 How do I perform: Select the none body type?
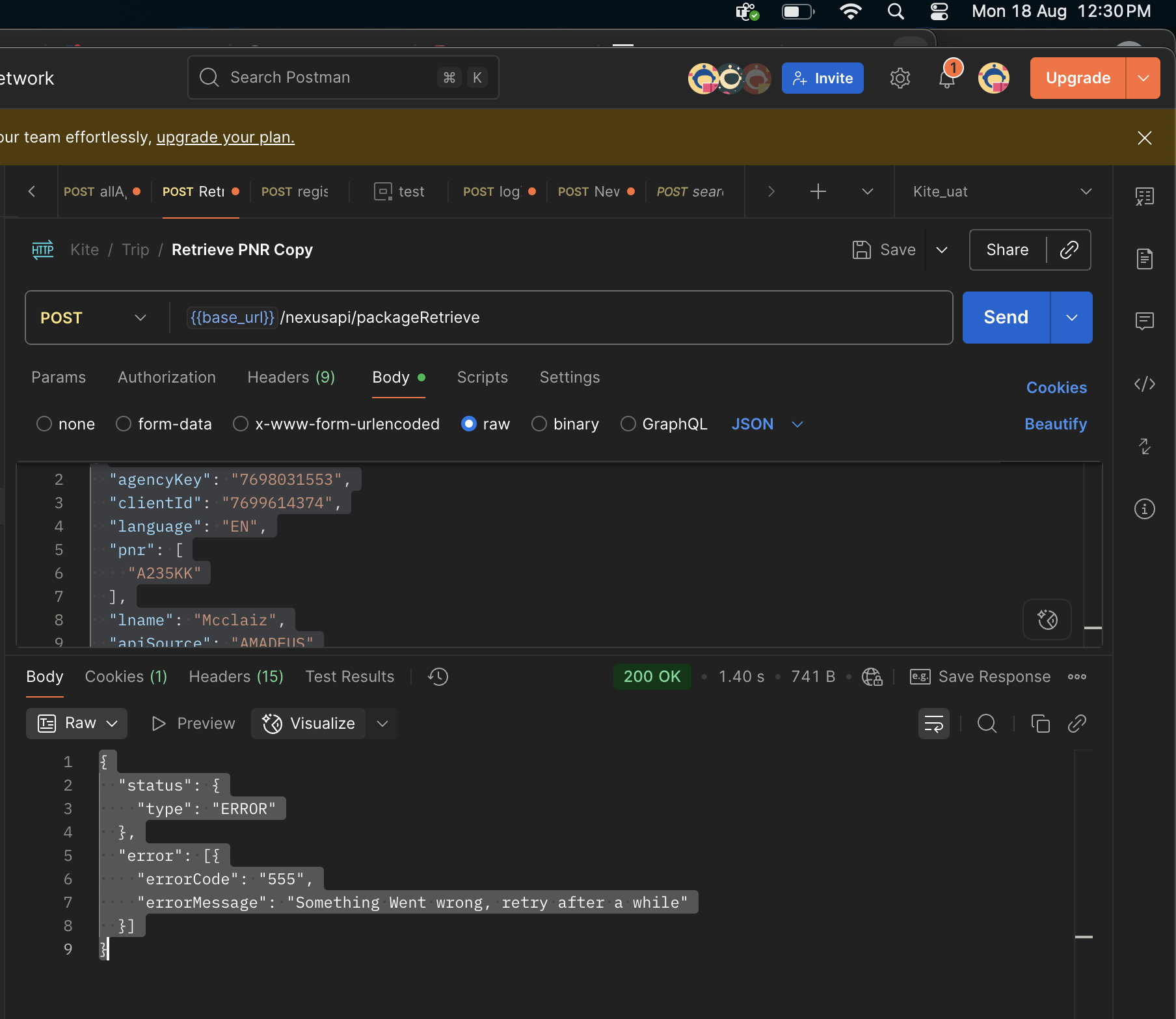tap(44, 424)
